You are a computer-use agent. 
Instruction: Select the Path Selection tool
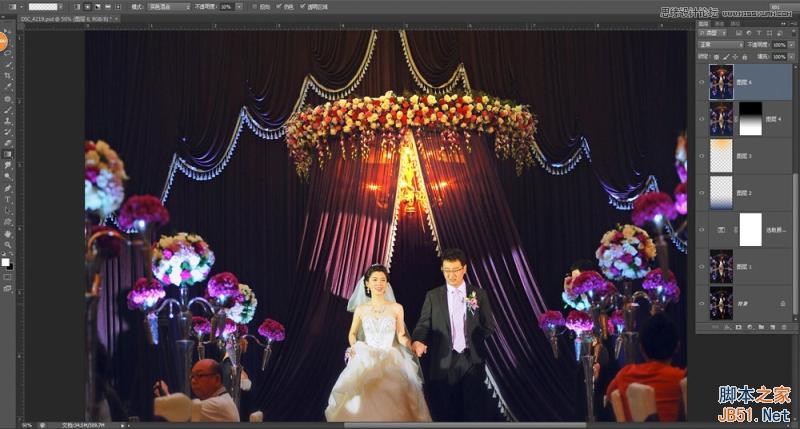pos(8,211)
